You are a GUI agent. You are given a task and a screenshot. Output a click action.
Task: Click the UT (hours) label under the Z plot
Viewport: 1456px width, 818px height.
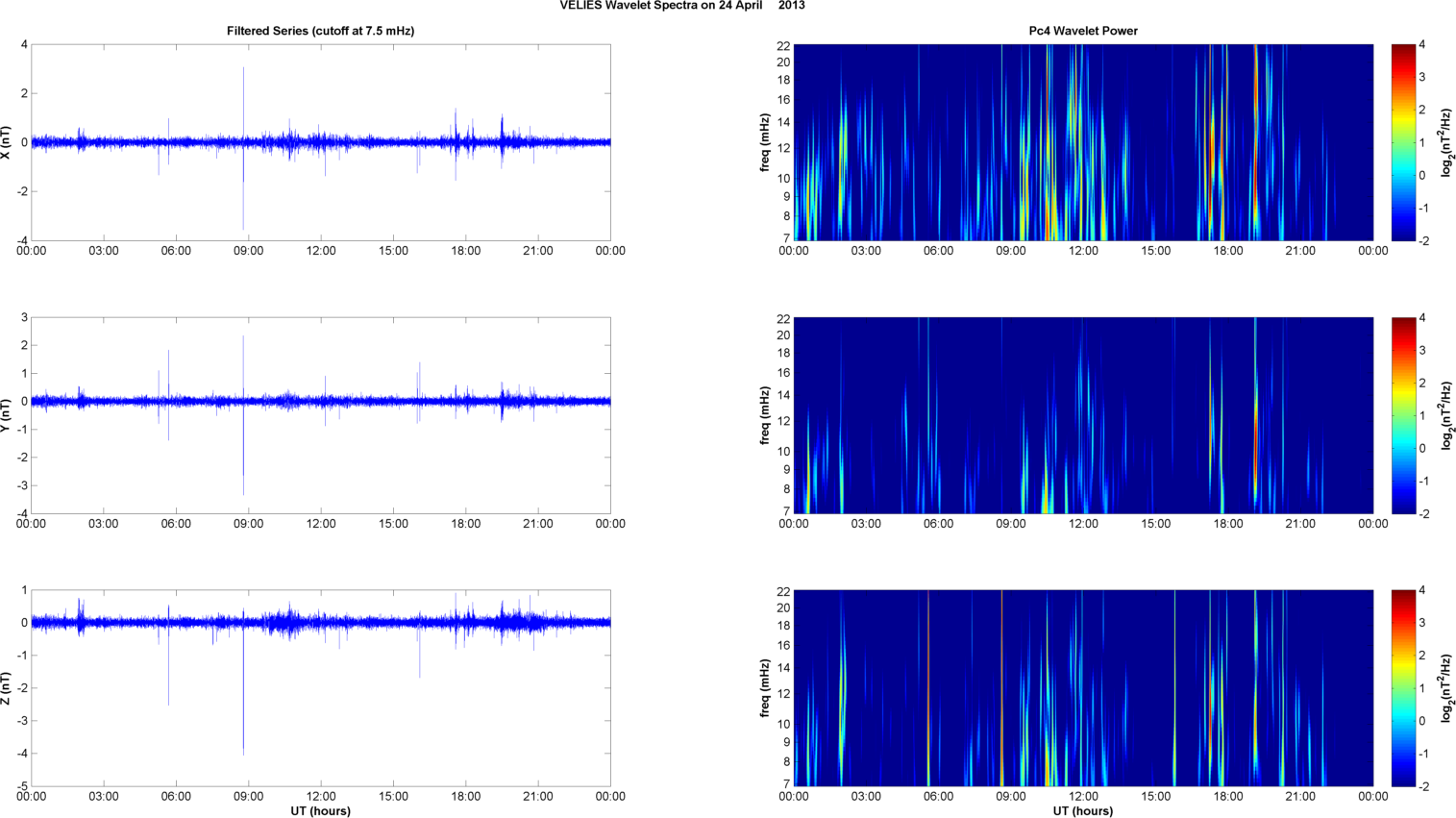tap(320, 811)
